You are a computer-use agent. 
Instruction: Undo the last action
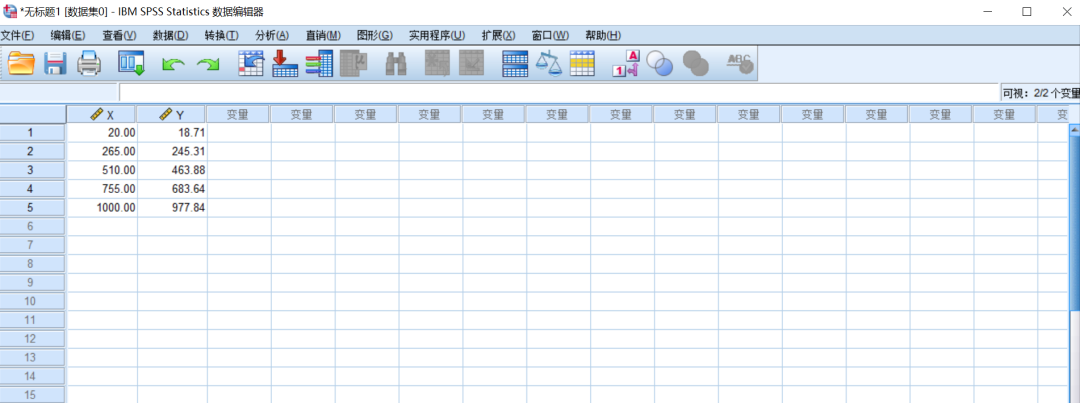click(x=173, y=64)
